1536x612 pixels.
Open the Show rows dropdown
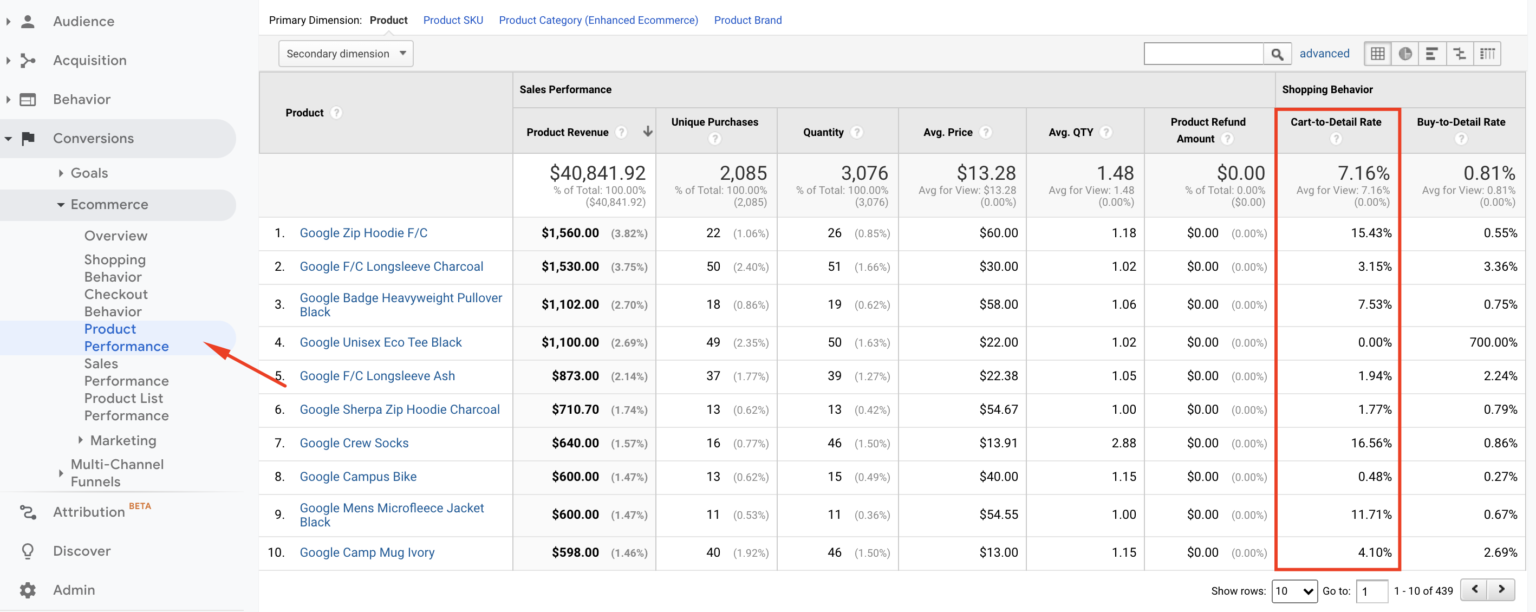(x=1294, y=591)
